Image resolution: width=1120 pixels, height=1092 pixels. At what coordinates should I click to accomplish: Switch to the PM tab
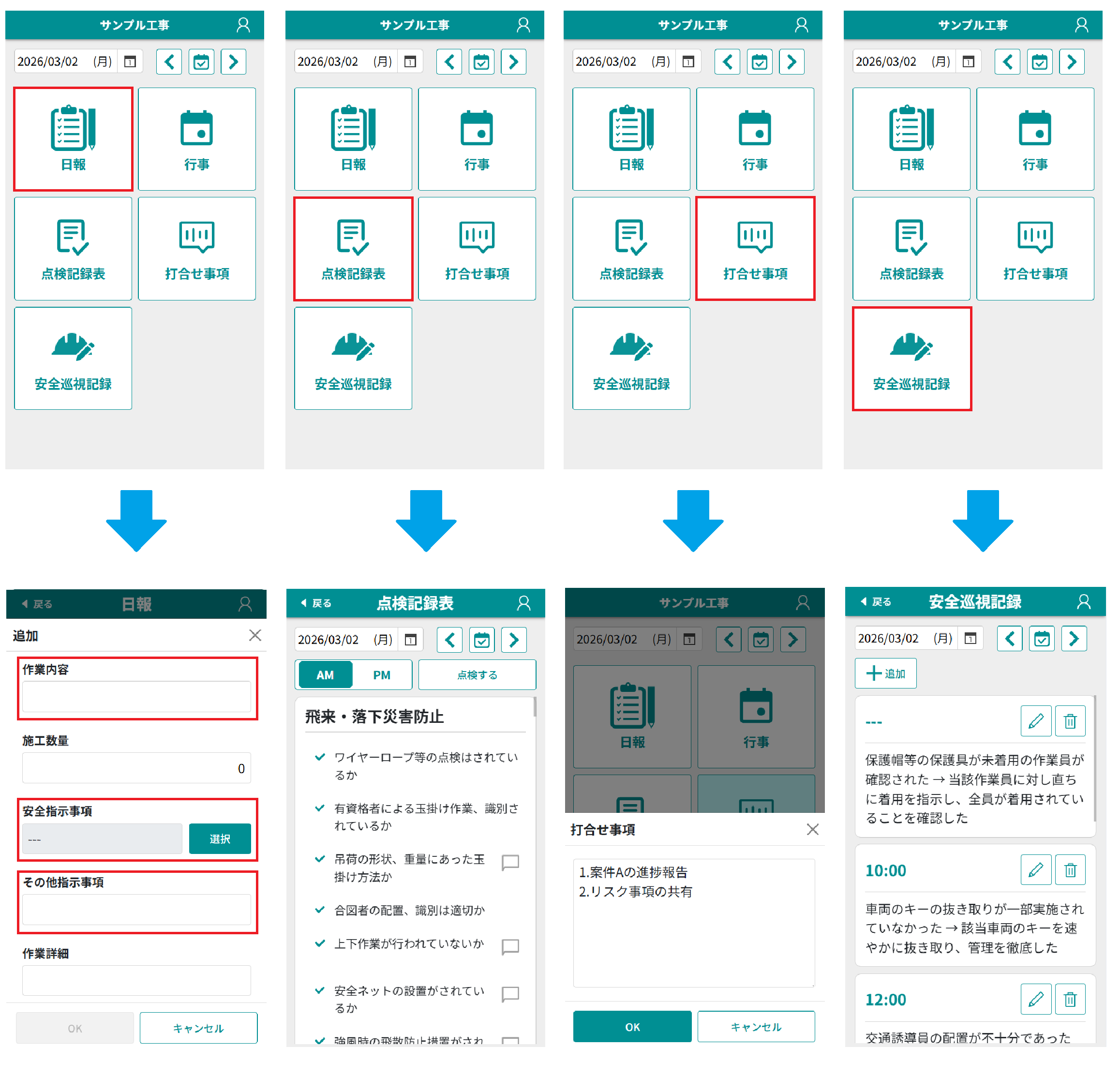click(x=381, y=675)
